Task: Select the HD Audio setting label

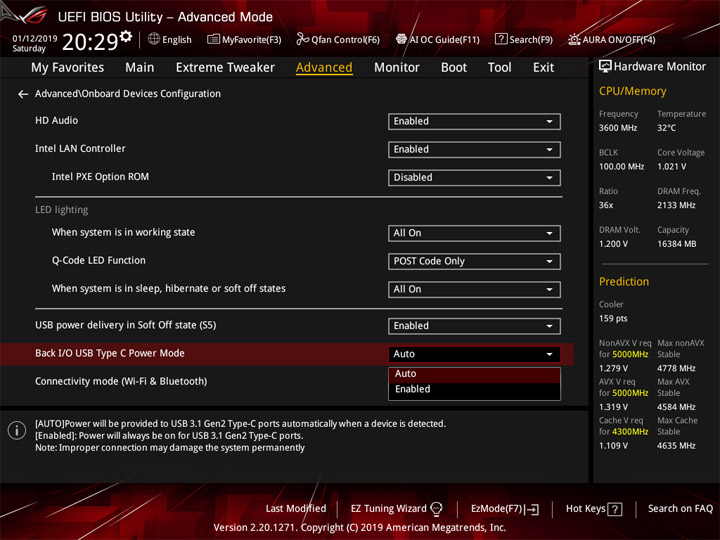Action: pyautogui.click(x=56, y=120)
